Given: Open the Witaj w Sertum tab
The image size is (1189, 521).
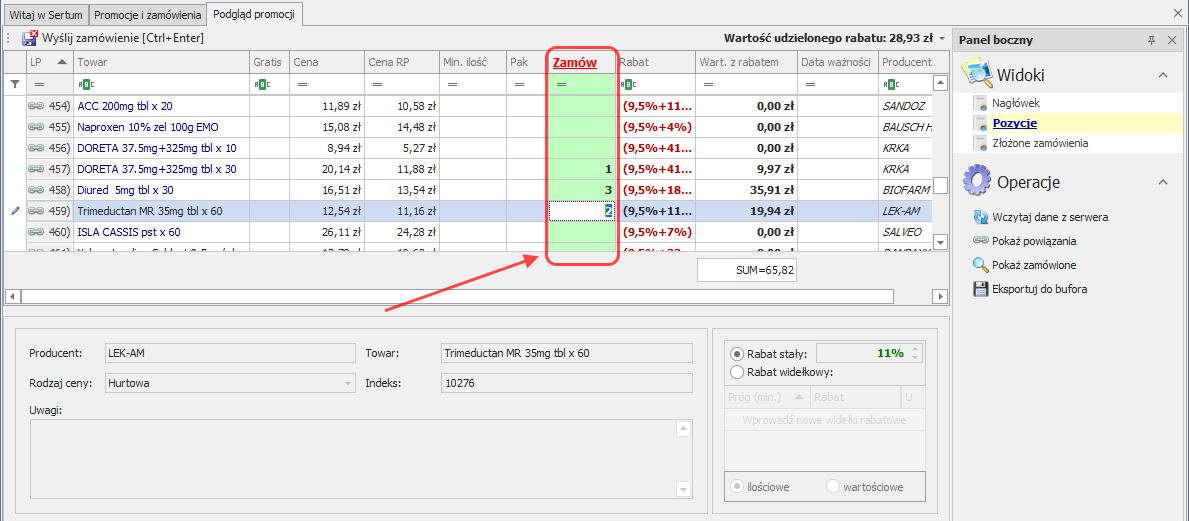Looking at the screenshot, I should pos(46,15).
